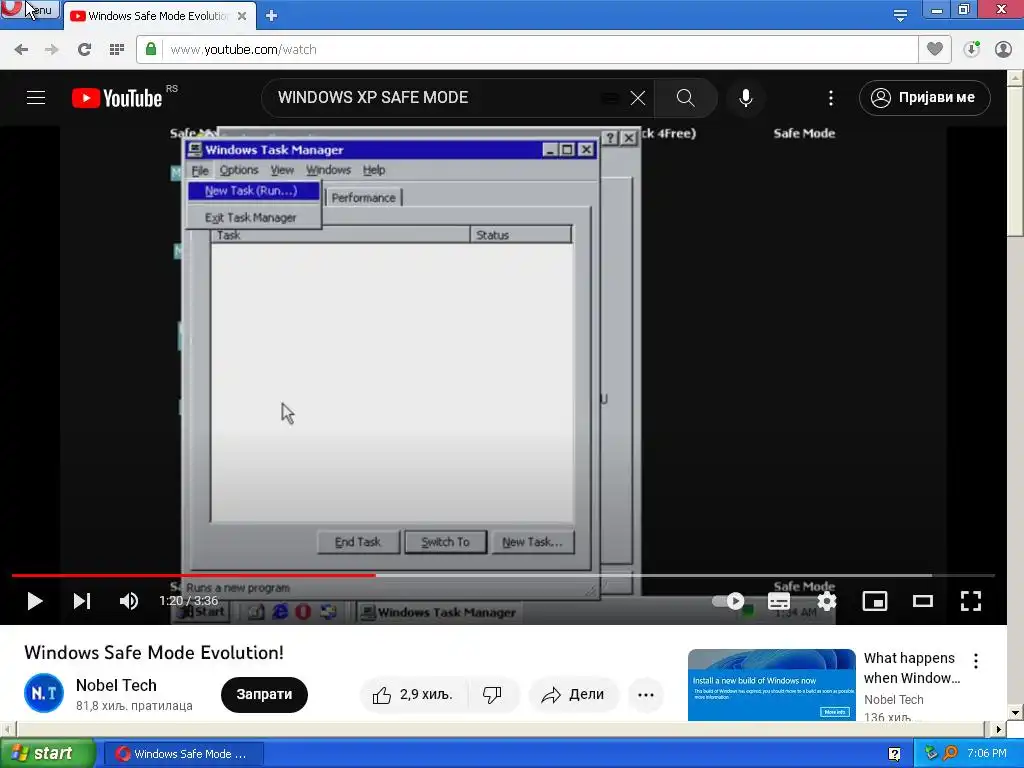Click the taskbar clock 7:06 PM
Image resolution: width=1024 pixels, height=768 pixels.
tap(987, 754)
